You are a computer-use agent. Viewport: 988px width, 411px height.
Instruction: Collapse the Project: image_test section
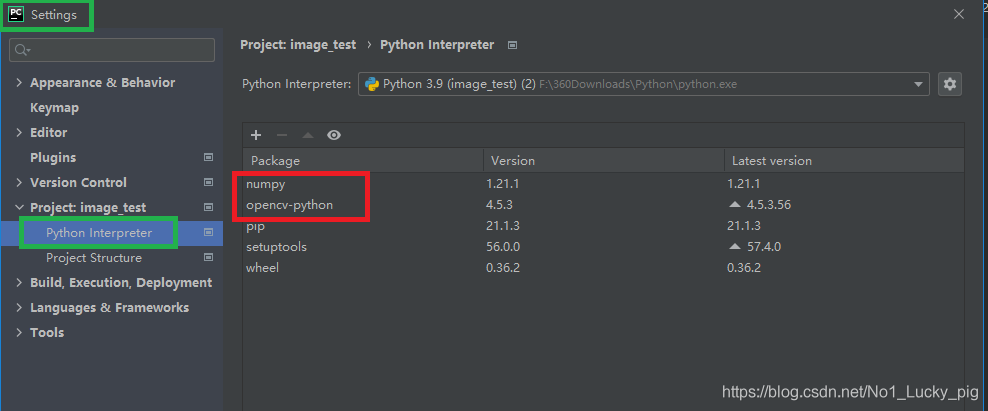[x=19, y=207]
